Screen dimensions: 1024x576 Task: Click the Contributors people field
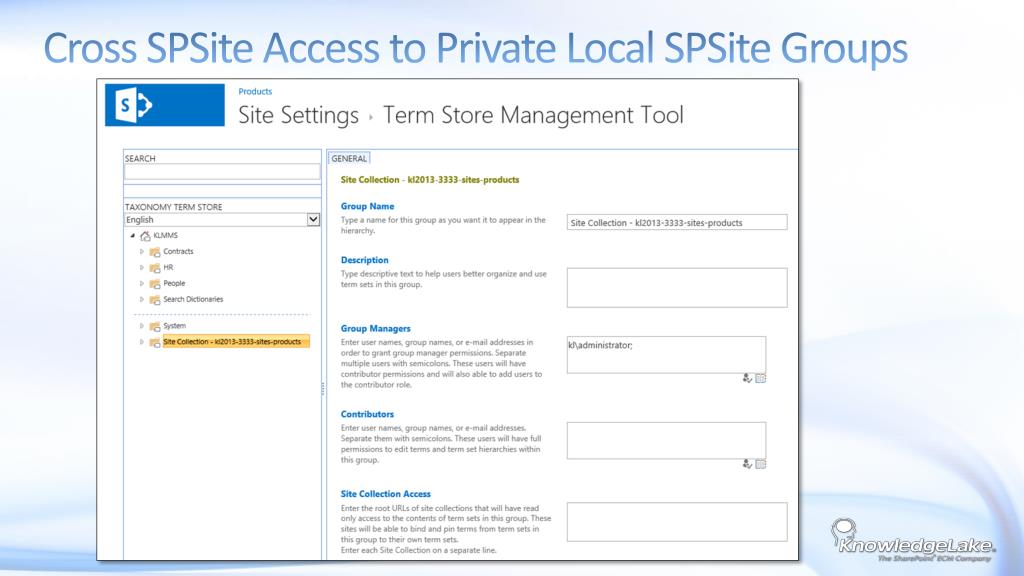click(666, 440)
